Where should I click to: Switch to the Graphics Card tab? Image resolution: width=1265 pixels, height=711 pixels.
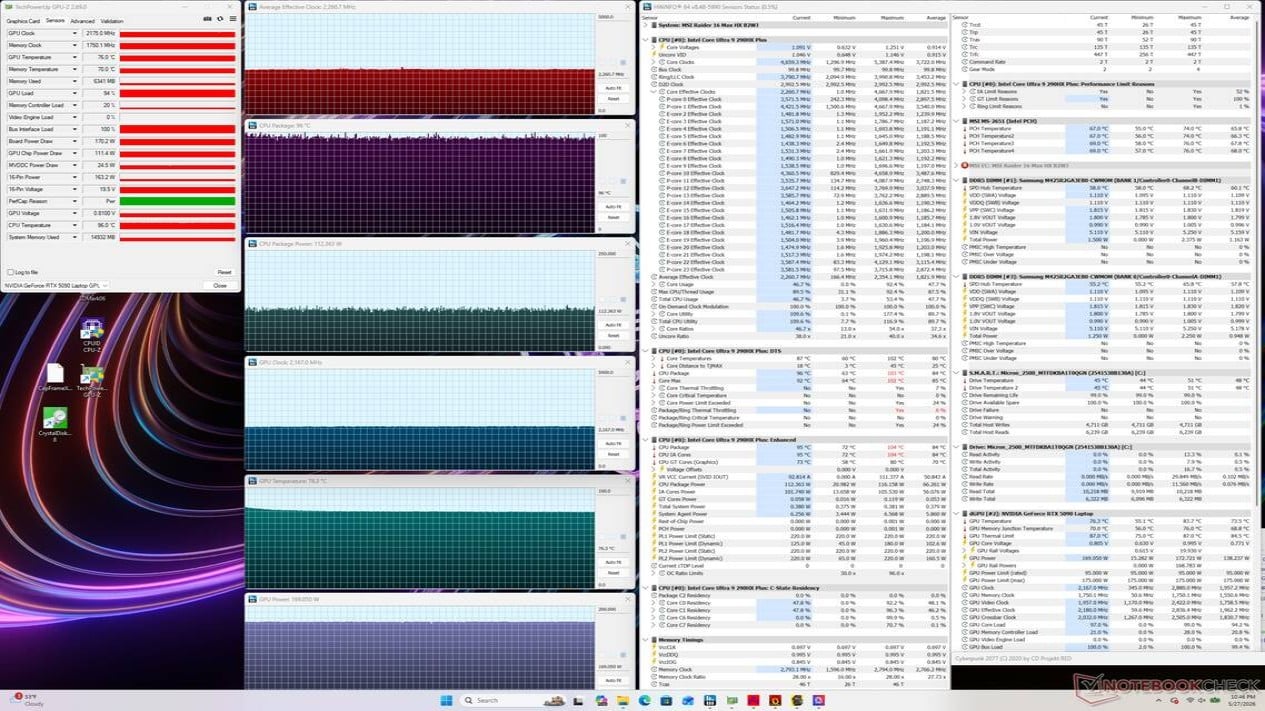[x=24, y=21]
